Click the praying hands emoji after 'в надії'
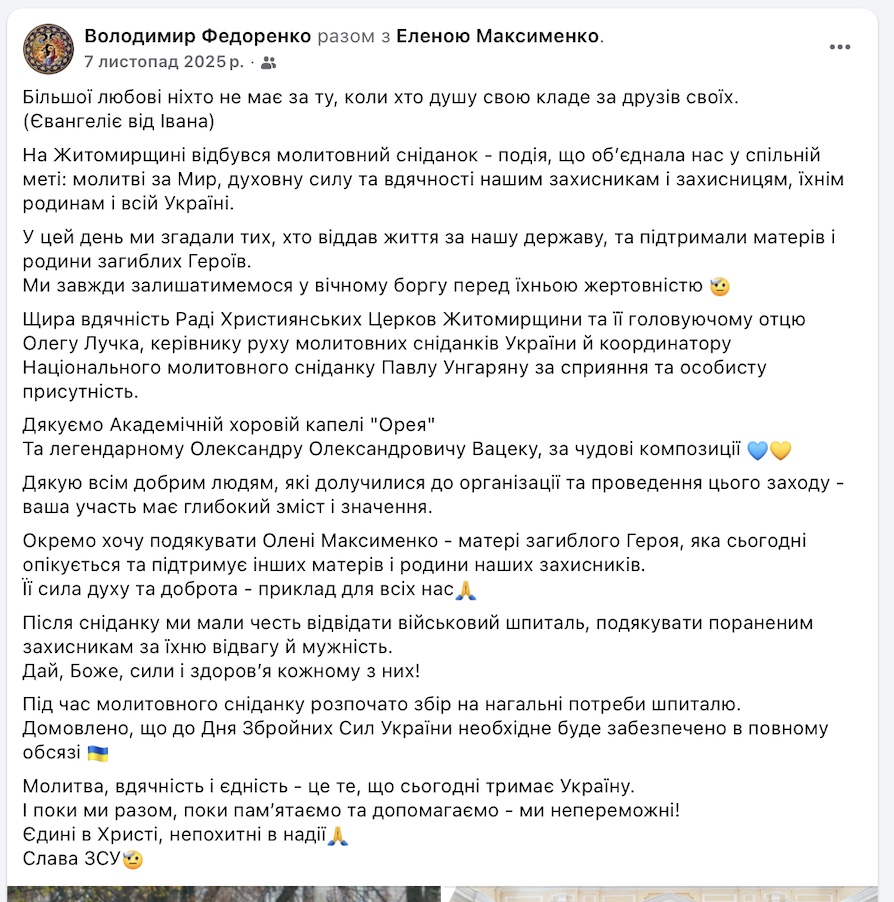The width and height of the screenshot is (894, 902). coord(338,835)
